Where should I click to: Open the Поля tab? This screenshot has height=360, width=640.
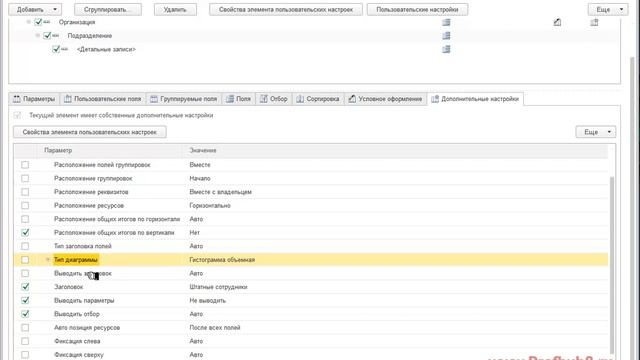(x=239, y=99)
